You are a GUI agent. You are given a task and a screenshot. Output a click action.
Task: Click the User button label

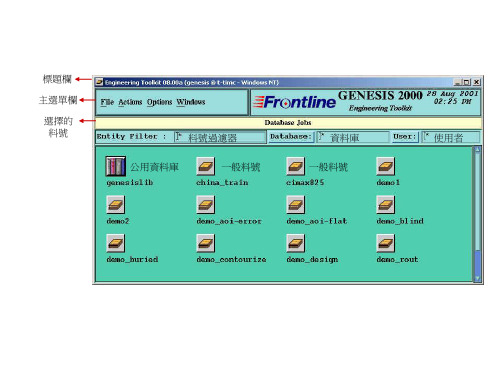pos(405,137)
